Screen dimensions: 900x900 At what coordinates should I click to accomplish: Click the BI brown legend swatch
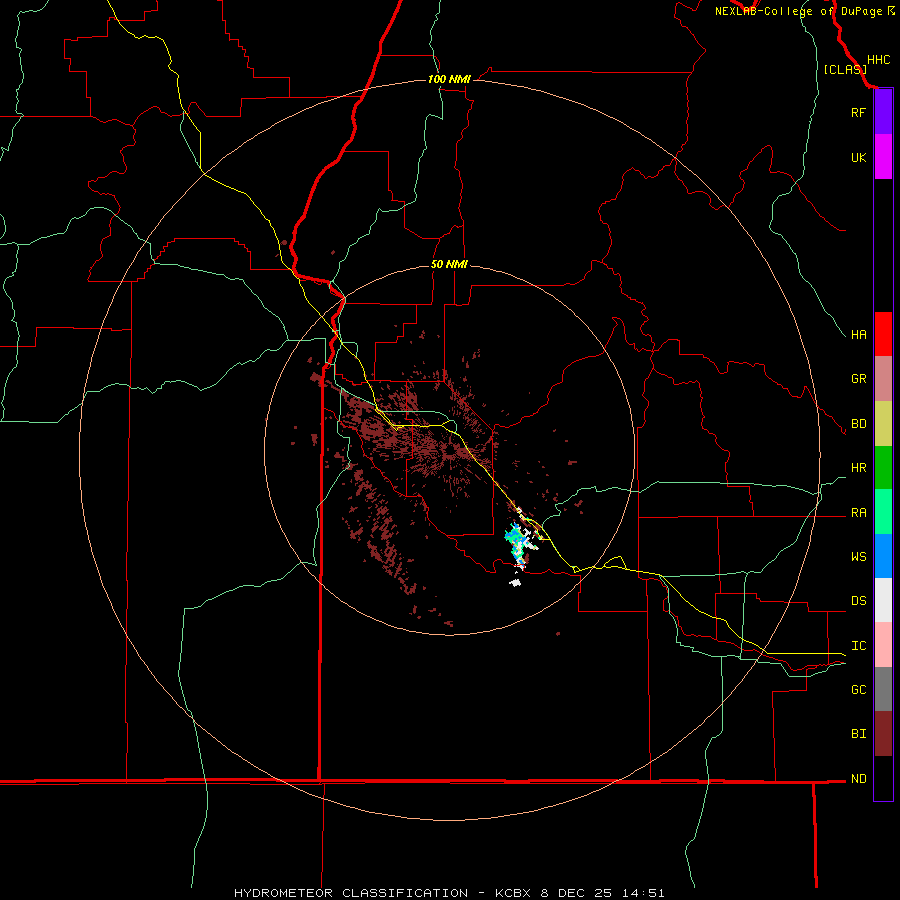coord(883,734)
